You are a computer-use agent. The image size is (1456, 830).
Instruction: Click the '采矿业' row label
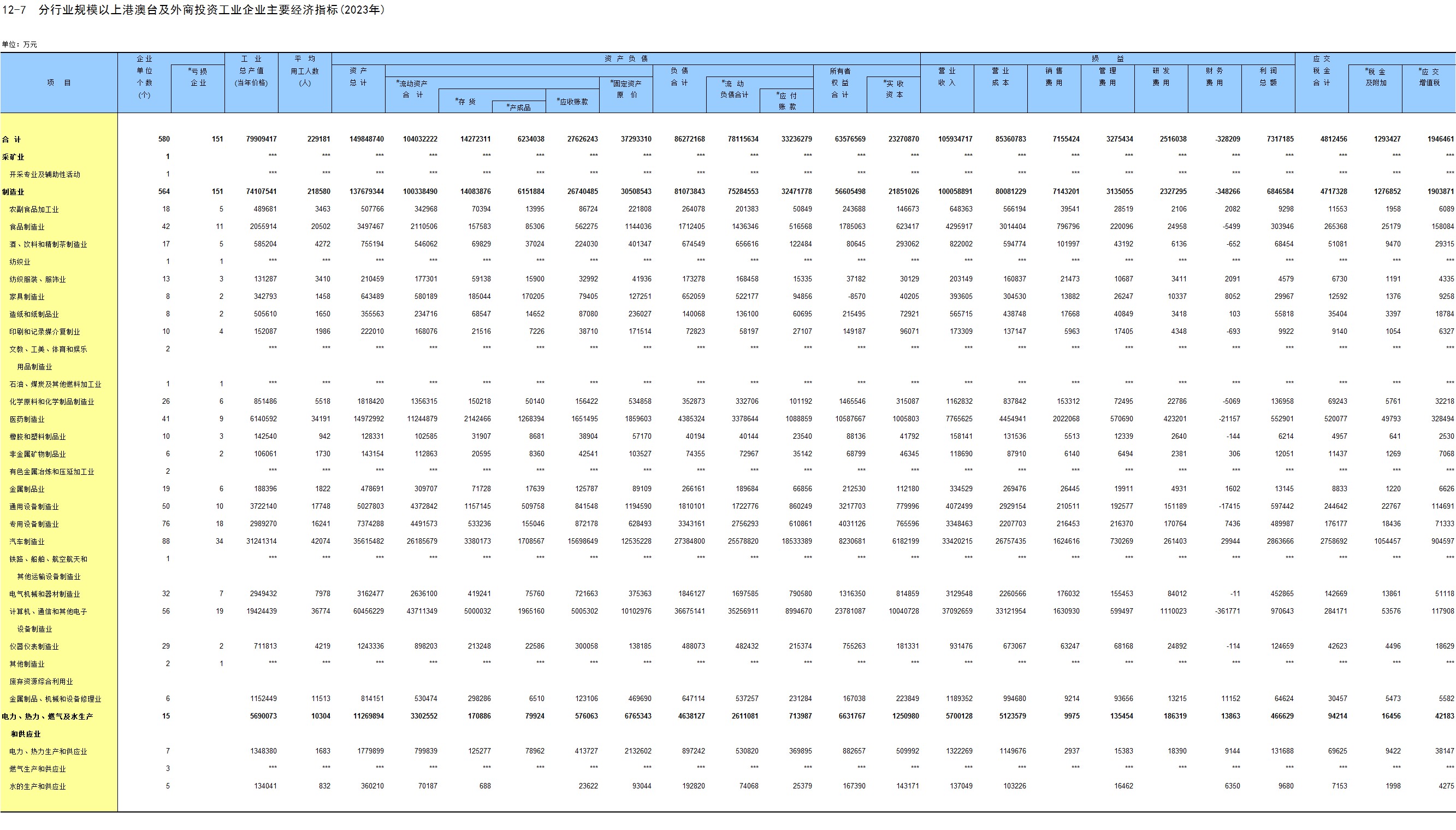pyautogui.click(x=13, y=157)
